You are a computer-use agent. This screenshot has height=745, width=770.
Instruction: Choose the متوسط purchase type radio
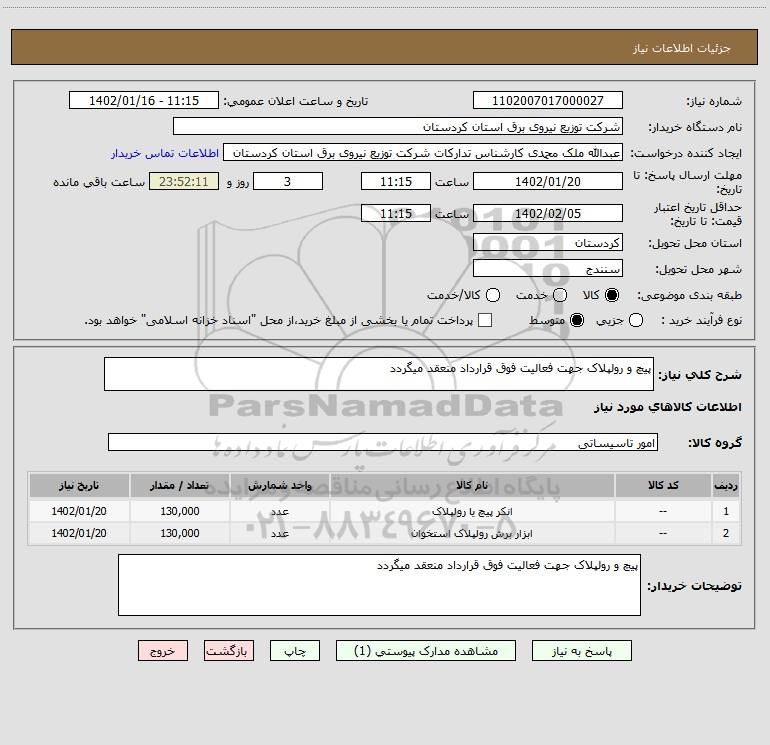pos(577,320)
